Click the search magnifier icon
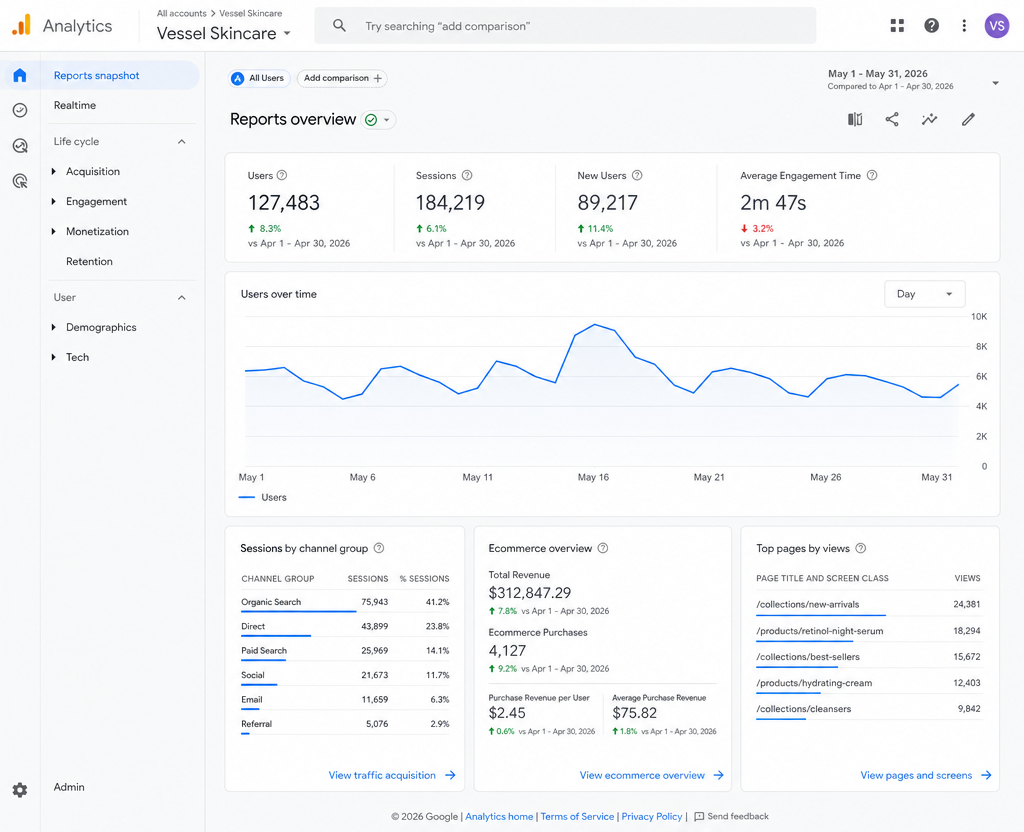Viewport: 1024px width, 832px height. (339, 25)
